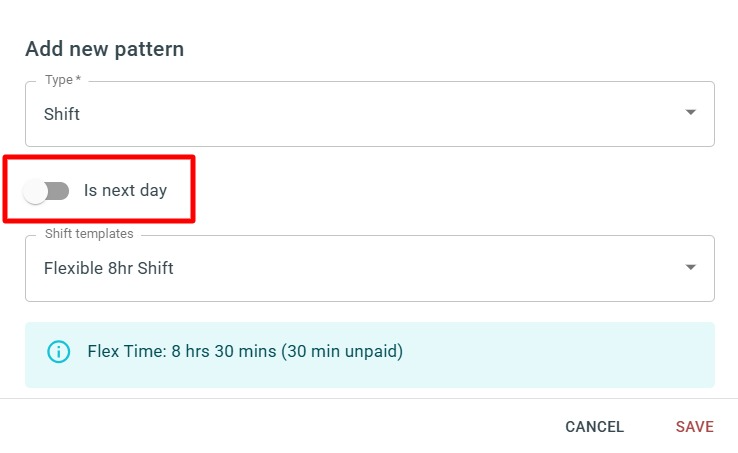Click empty area inside Type field
738x453 pixels.
click(377, 114)
